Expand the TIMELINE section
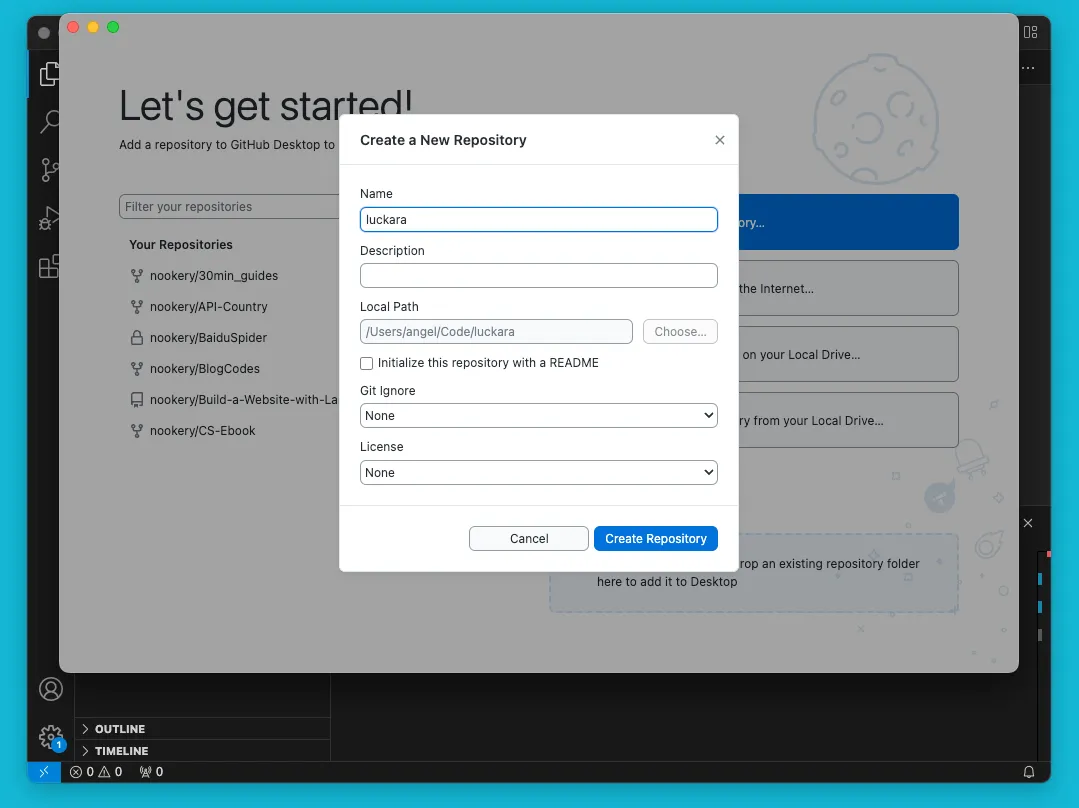The image size is (1079, 808). click(x=121, y=751)
